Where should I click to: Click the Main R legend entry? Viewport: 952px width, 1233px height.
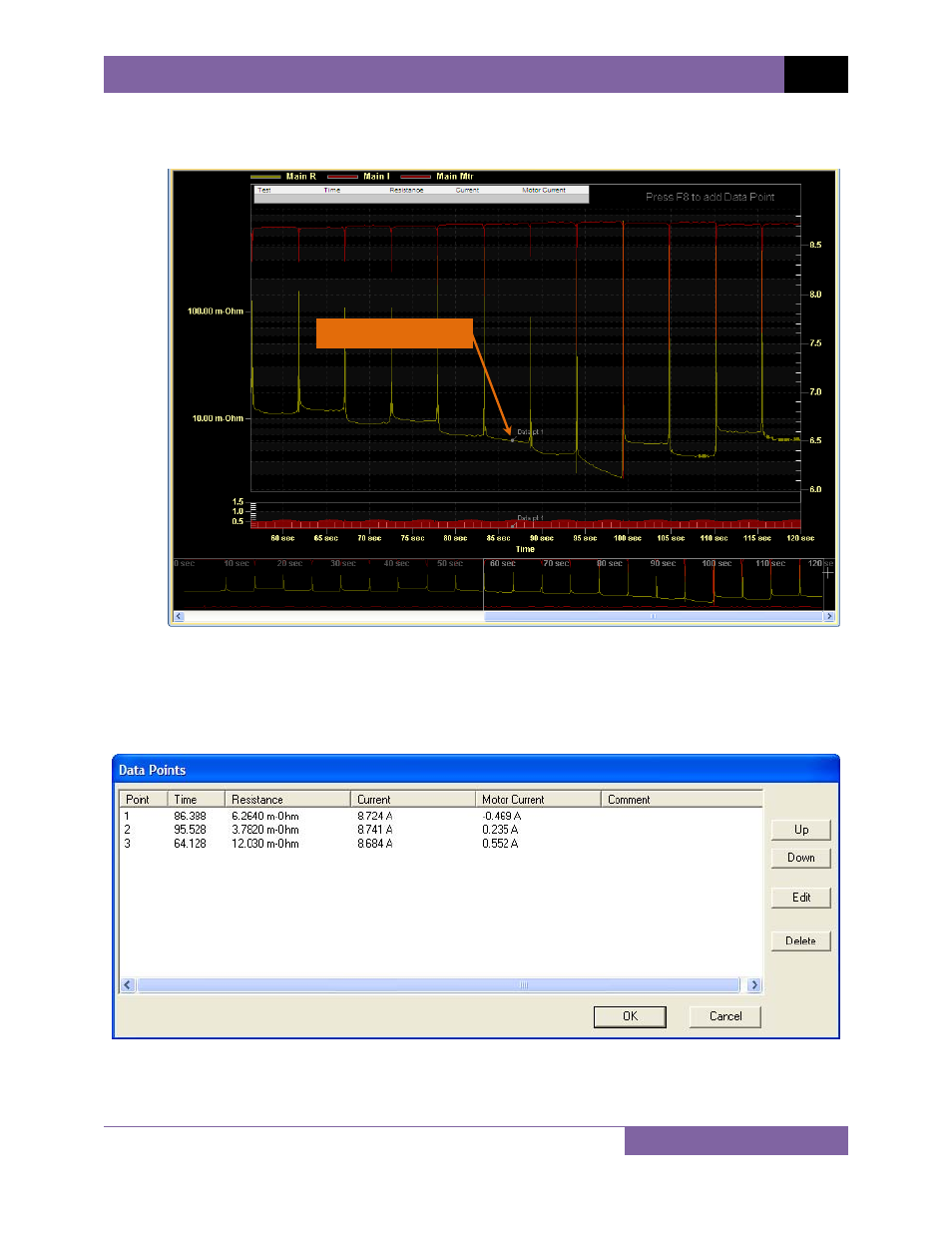[283, 177]
